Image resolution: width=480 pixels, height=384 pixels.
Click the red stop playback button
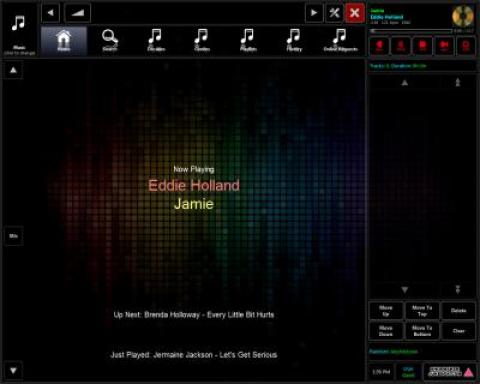[x=423, y=46]
